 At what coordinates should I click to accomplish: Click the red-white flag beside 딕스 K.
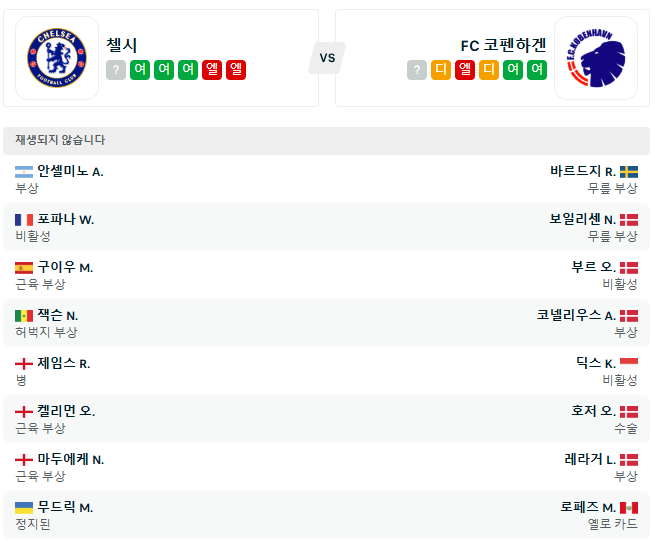[x=629, y=363]
